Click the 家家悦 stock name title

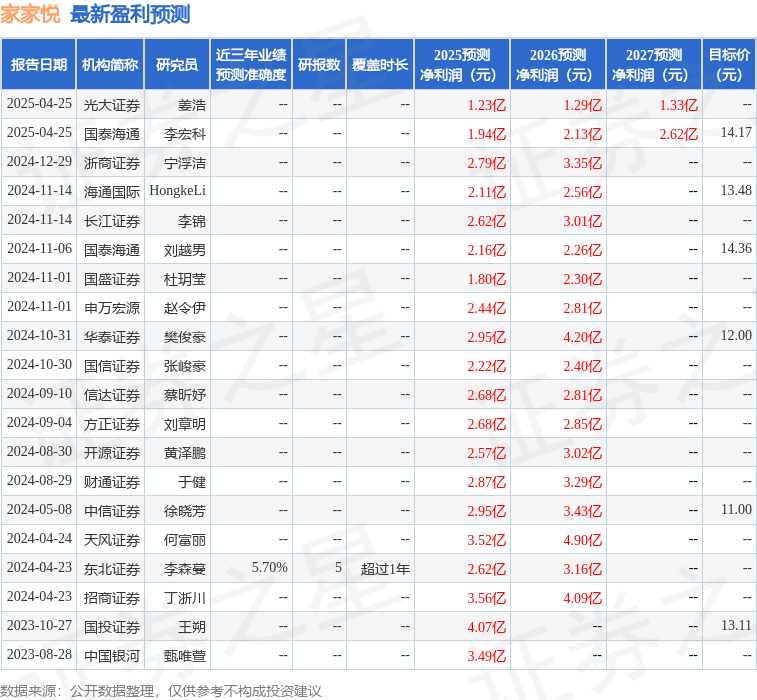(x=30, y=14)
